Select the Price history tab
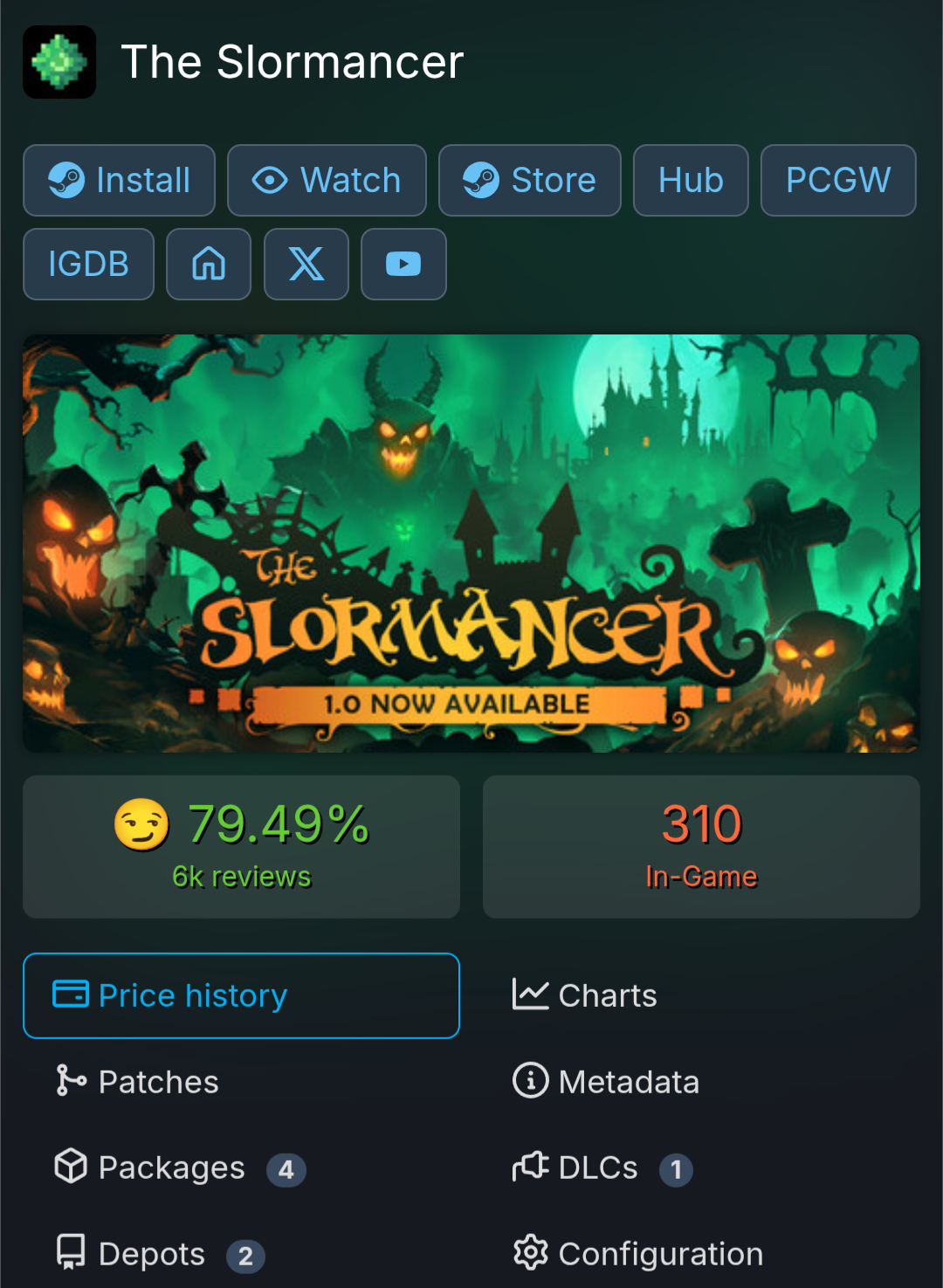This screenshot has width=943, height=1288. point(241,995)
